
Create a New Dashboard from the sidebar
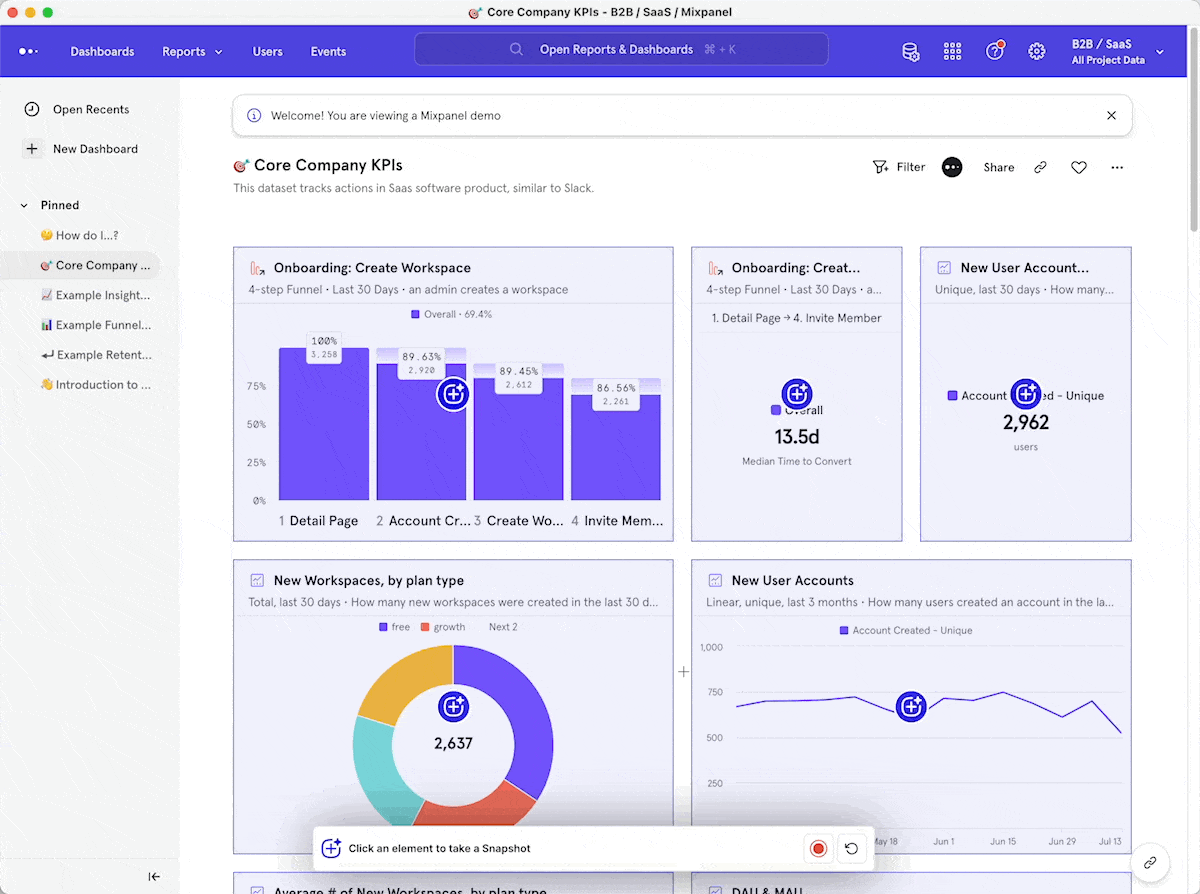[x=81, y=149]
